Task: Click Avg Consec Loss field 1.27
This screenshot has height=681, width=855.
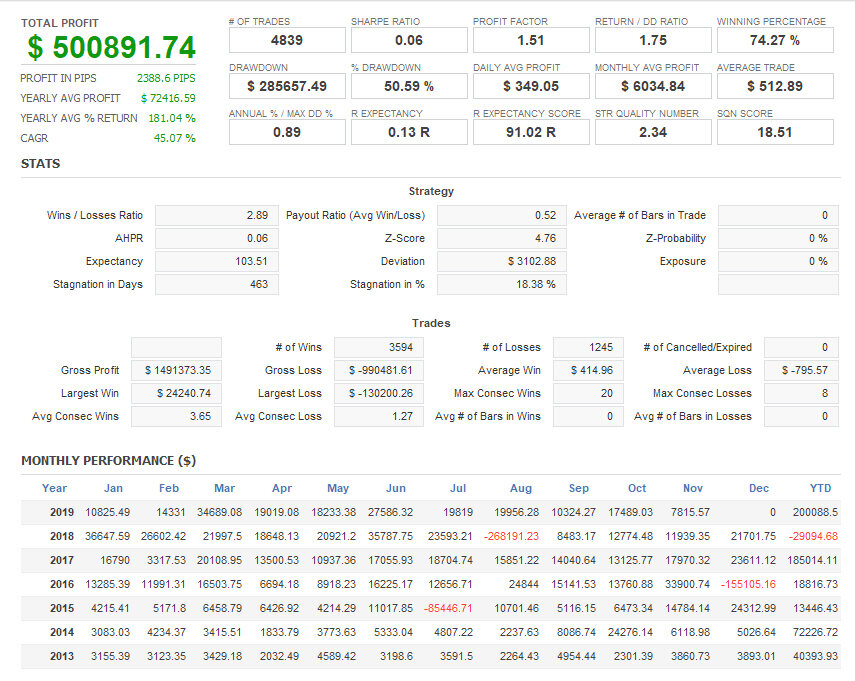Action: click(379, 416)
